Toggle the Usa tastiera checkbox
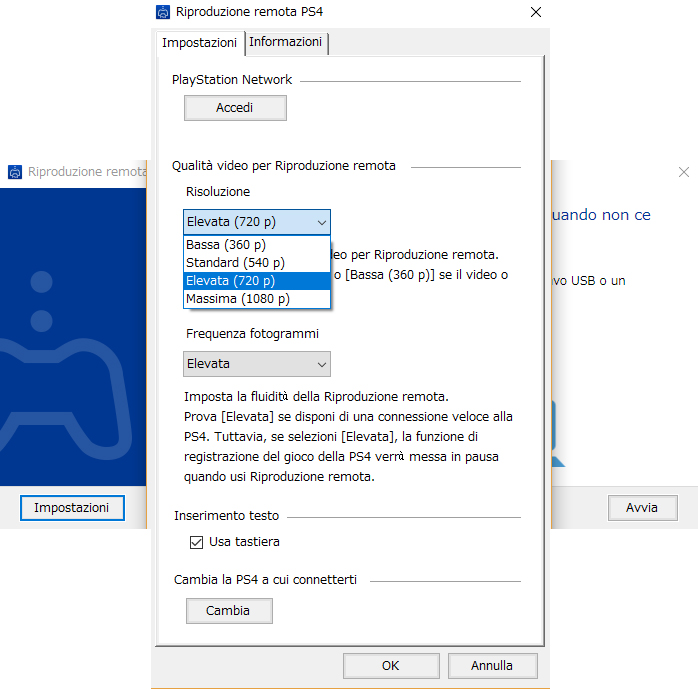Screen dimensions: 698x689 click(196, 542)
